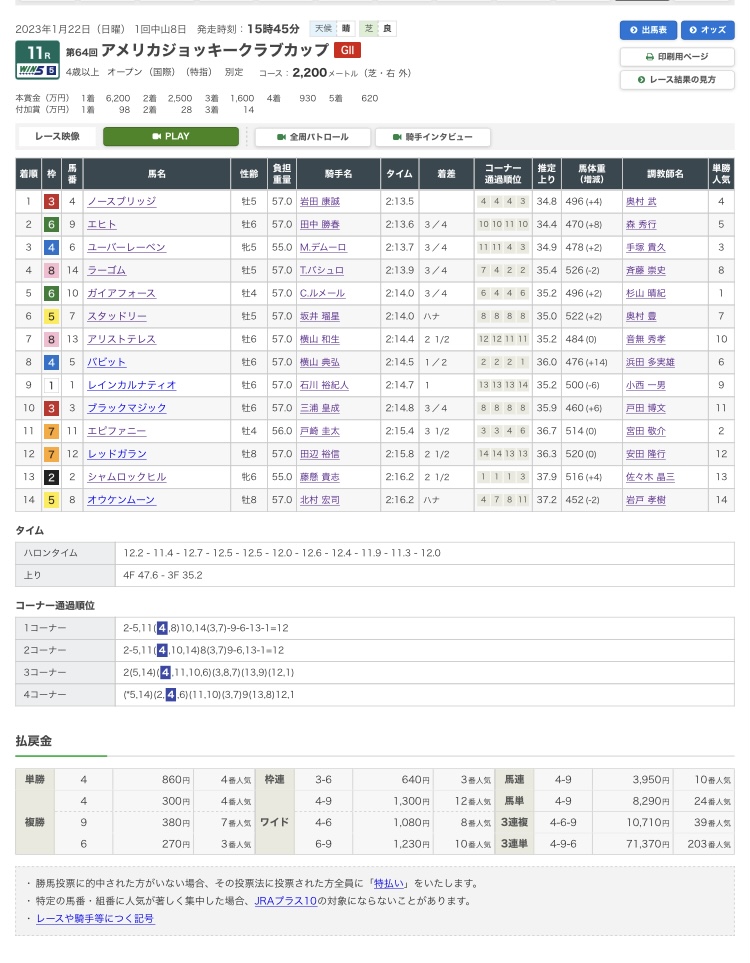Open trainer 佐々木 晶三 profile

(650, 477)
